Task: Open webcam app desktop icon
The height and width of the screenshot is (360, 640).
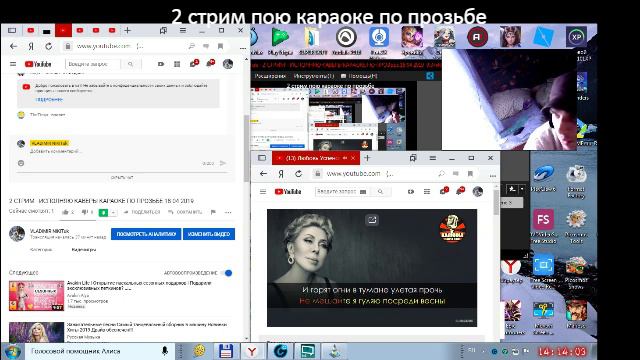Action: [x=379, y=41]
